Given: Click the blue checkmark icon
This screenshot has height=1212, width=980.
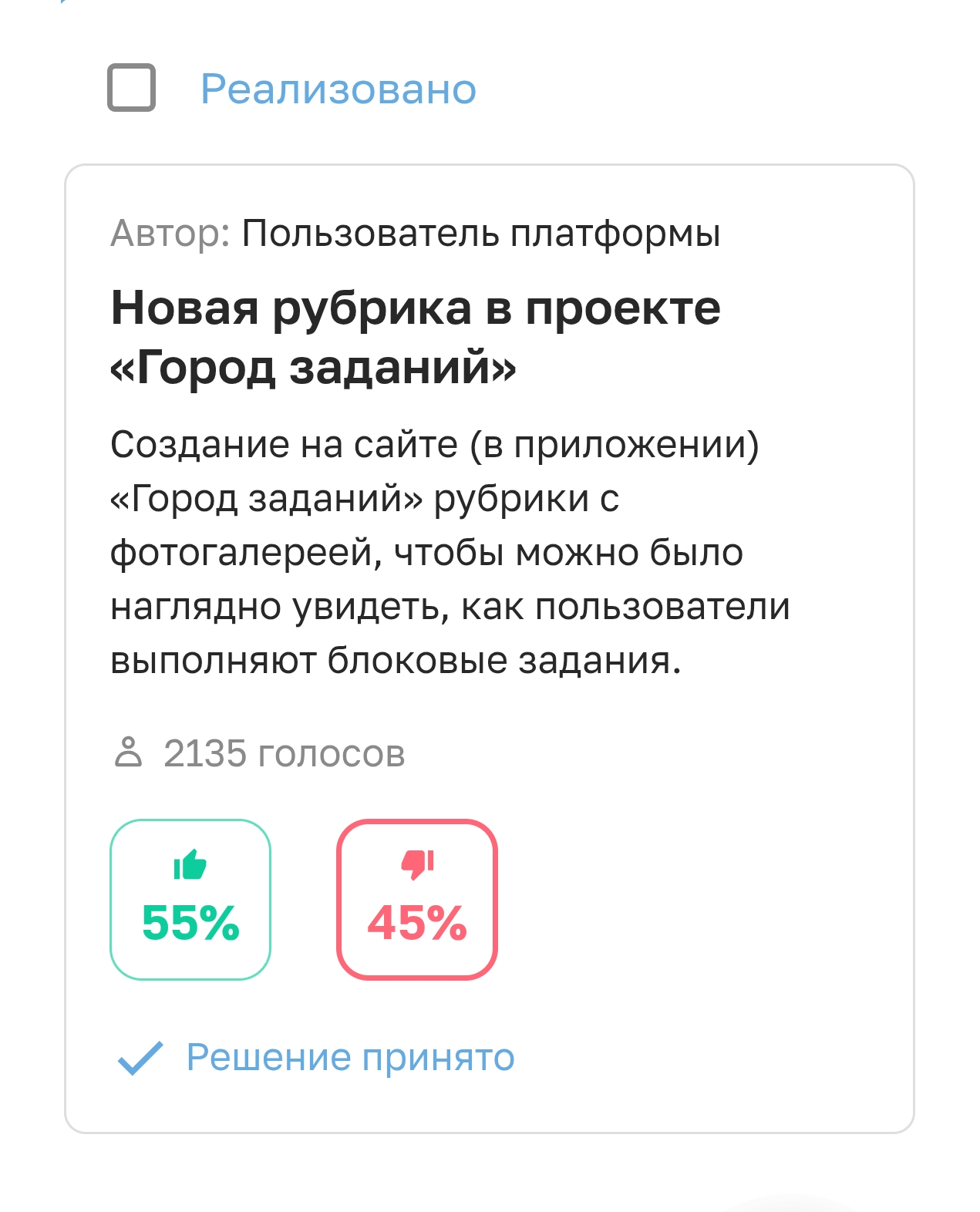Looking at the screenshot, I should [x=140, y=1058].
